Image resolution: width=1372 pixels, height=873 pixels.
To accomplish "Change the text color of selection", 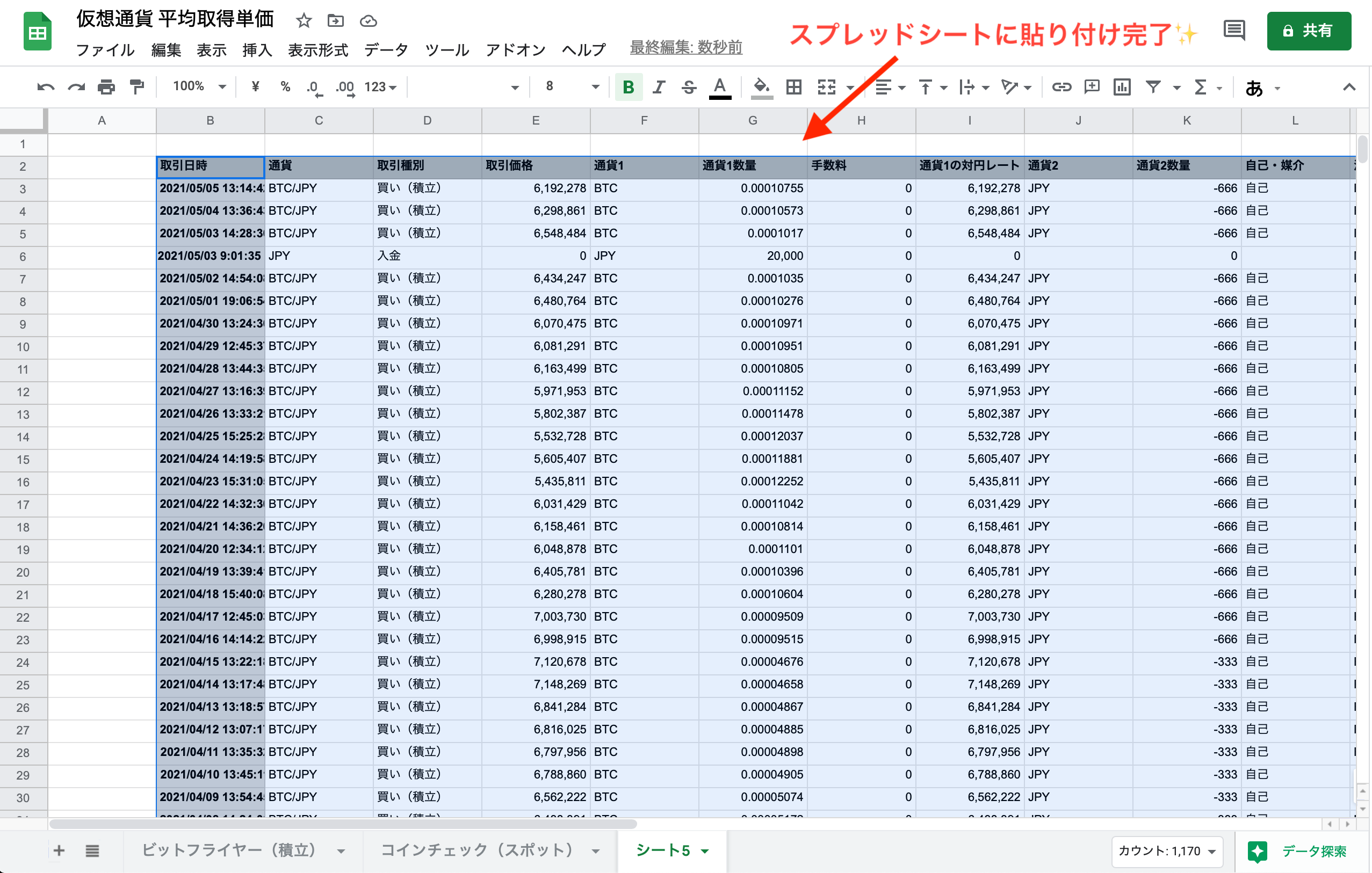I will pos(720,87).
